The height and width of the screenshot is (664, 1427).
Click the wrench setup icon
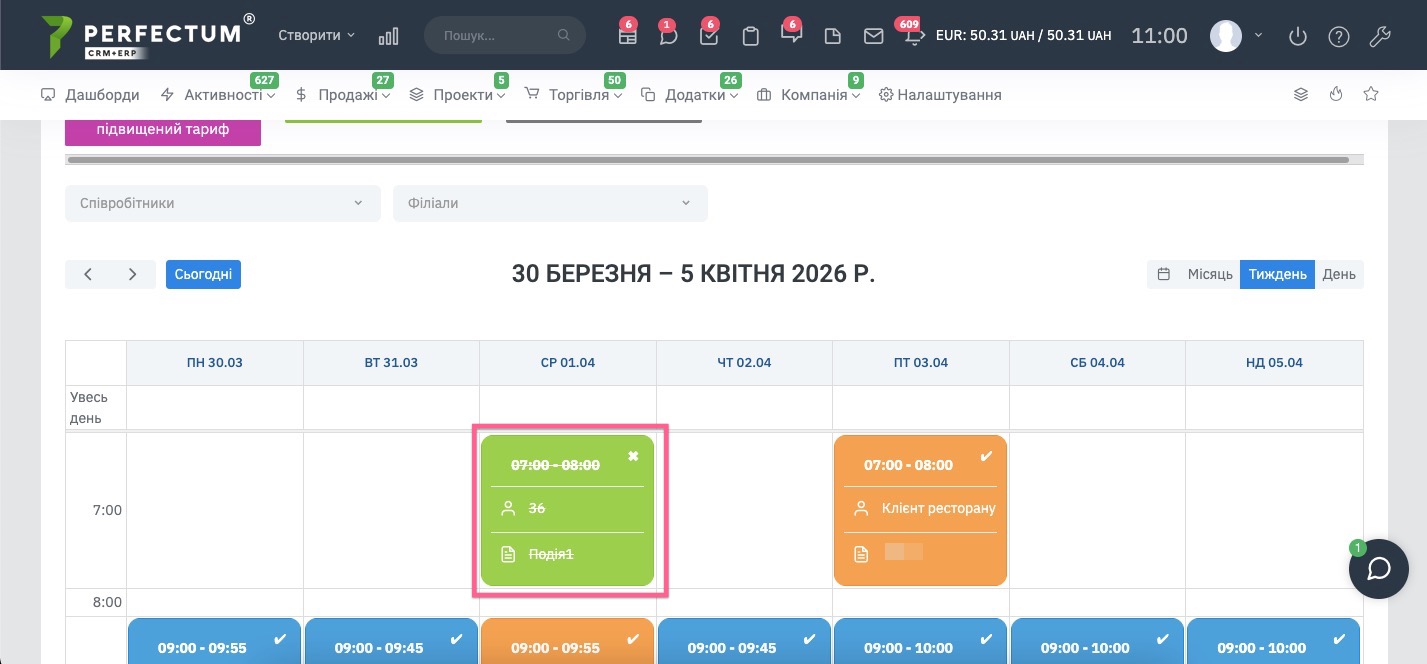[x=1379, y=37]
